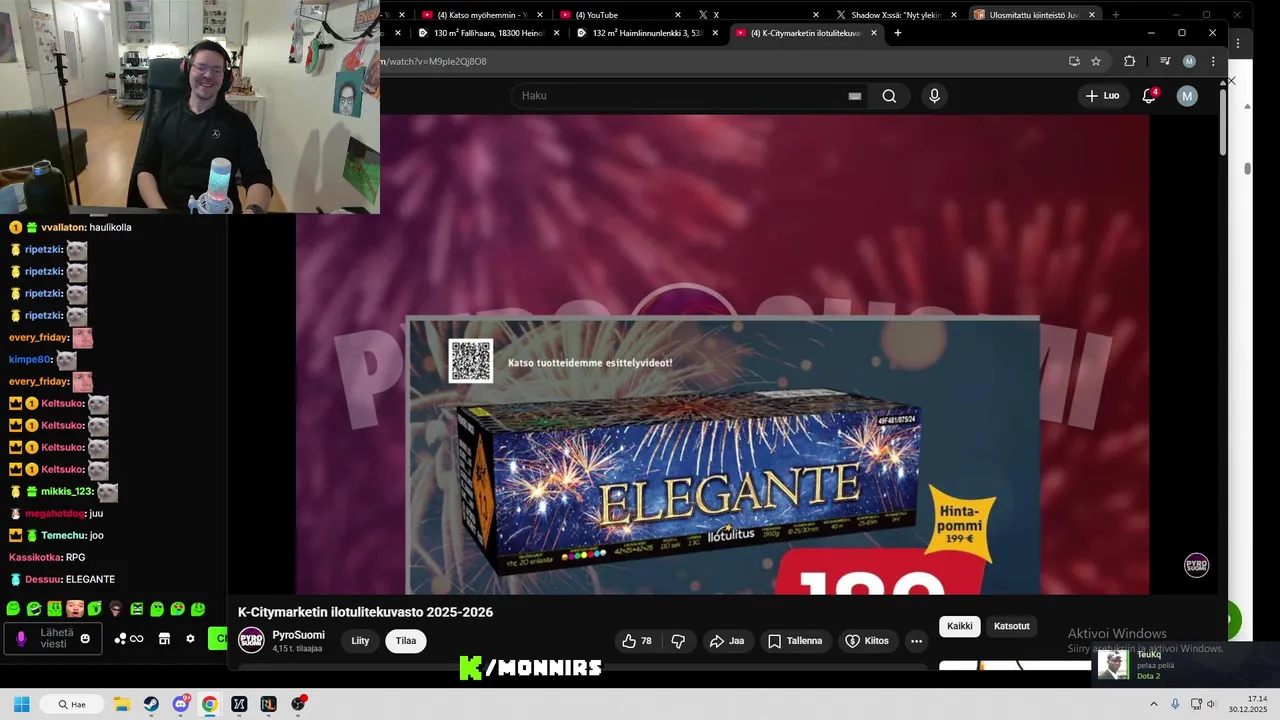
Task: Open Rocket League icon on taskbar
Action: point(268,704)
